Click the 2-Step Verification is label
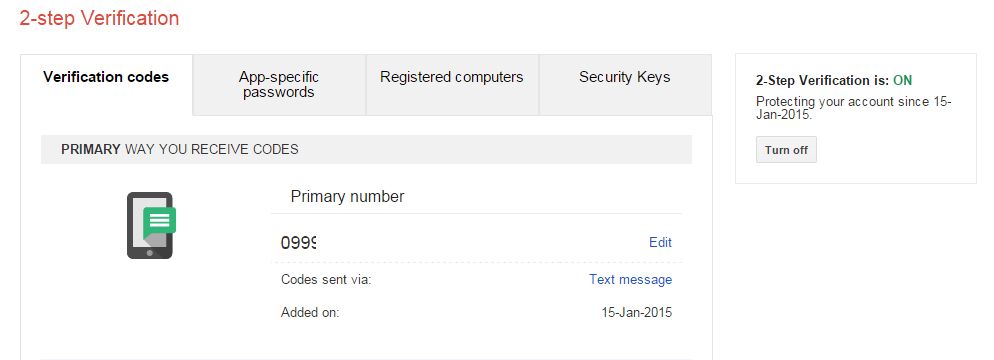994x360 pixels. [823, 80]
